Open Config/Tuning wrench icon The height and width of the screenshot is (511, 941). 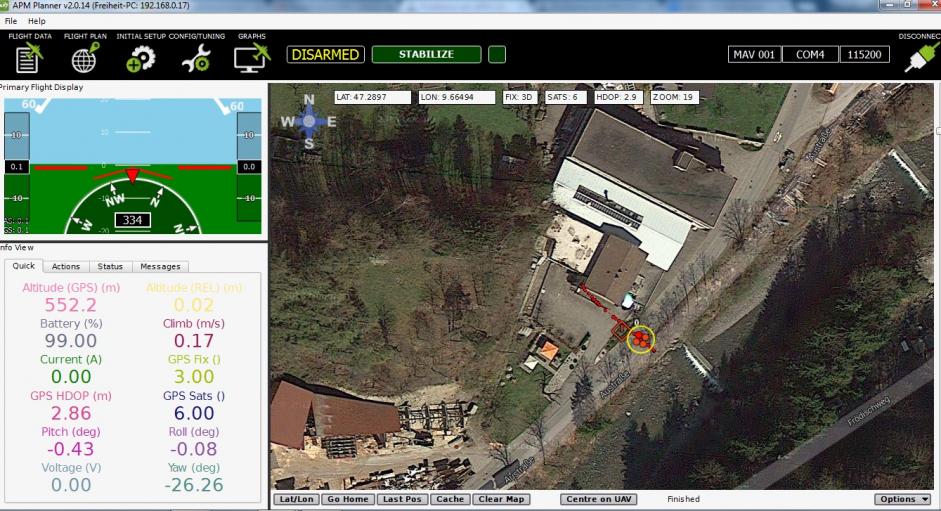coord(196,58)
